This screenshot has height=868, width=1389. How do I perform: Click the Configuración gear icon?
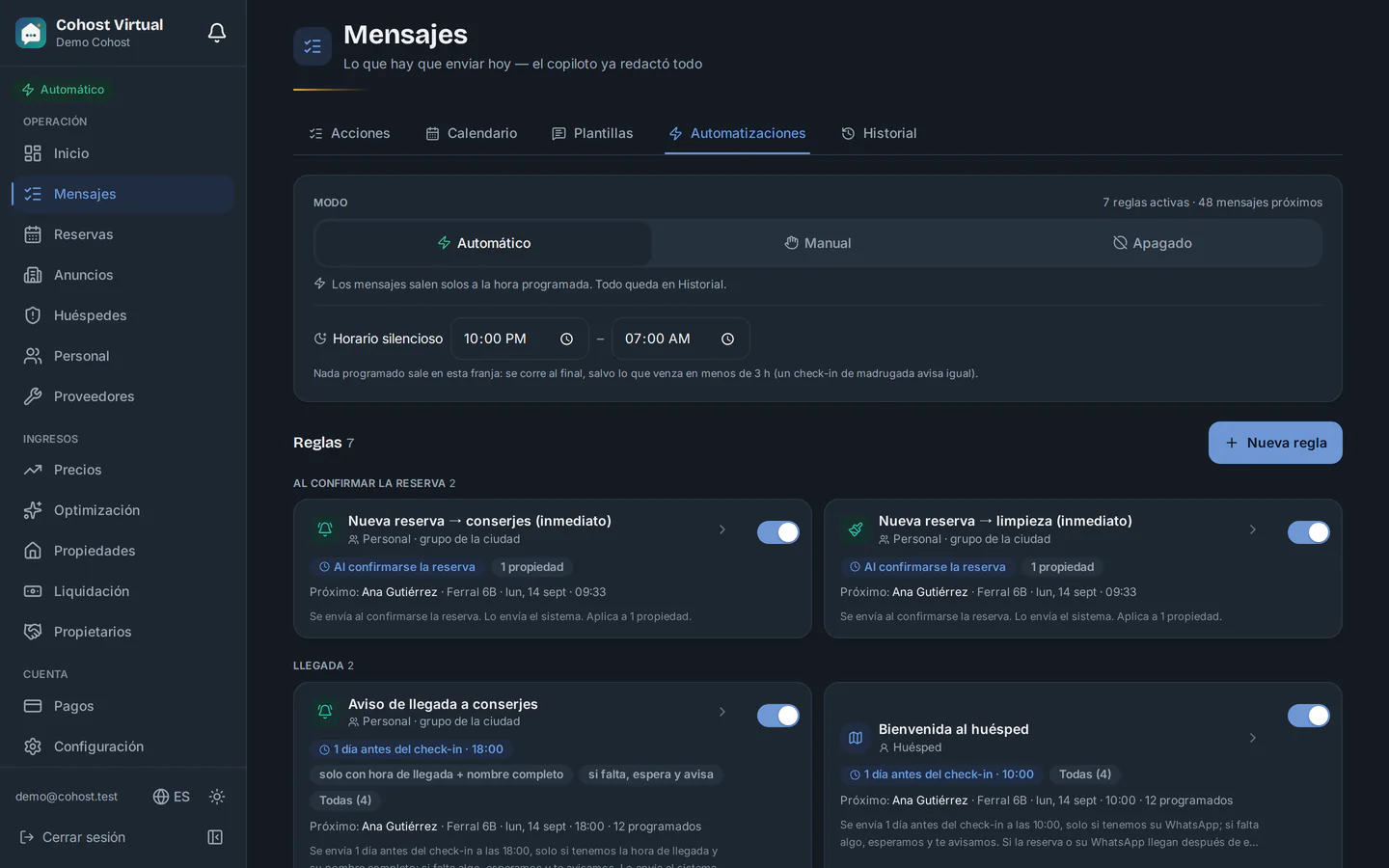[33, 746]
